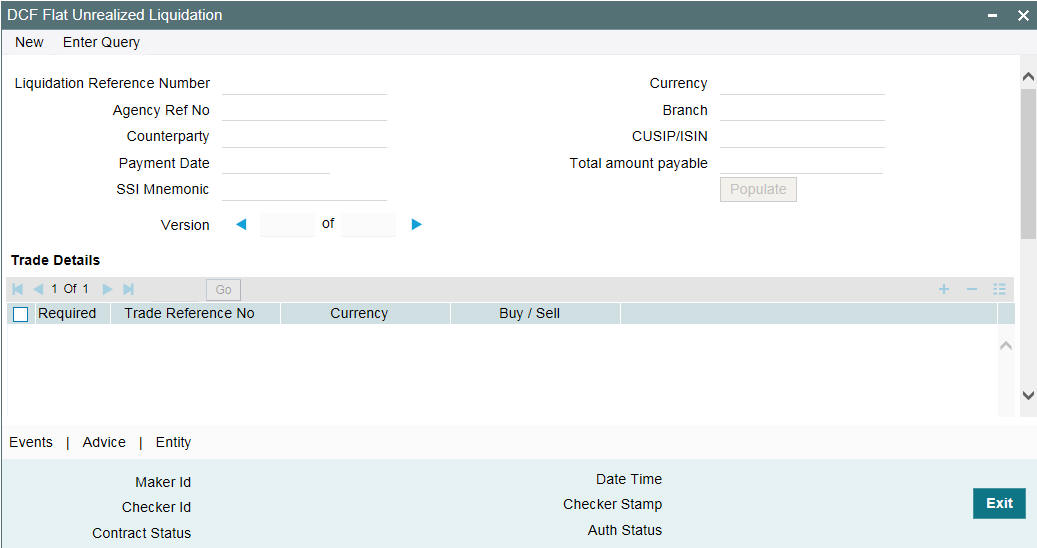1037x548 pixels.
Task: Click the Populate button
Action: click(758, 189)
